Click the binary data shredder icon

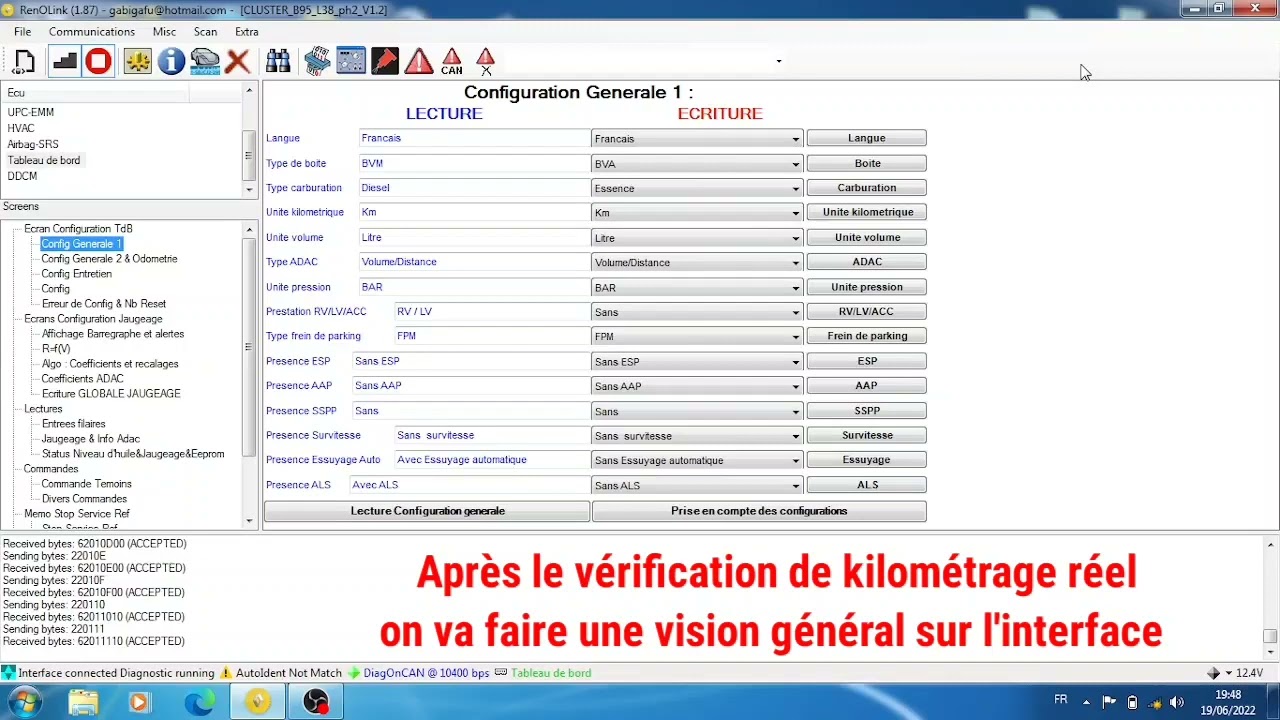(317, 62)
